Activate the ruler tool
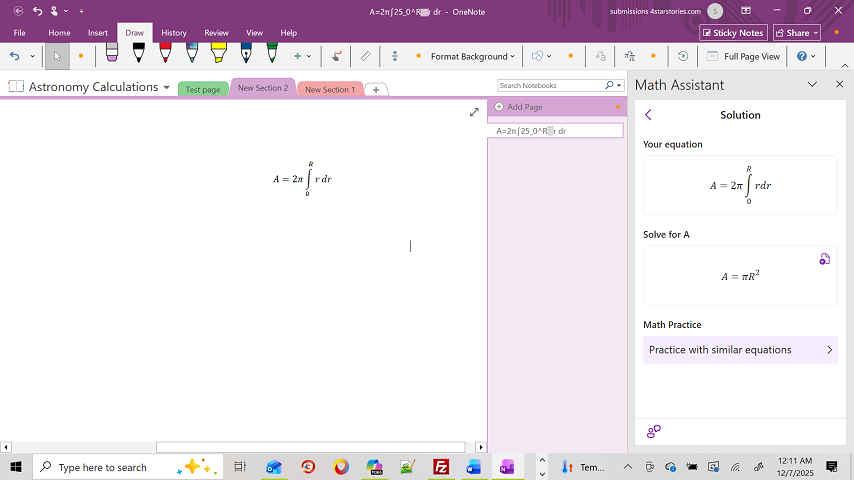The image size is (854, 480). click(365, 57)
